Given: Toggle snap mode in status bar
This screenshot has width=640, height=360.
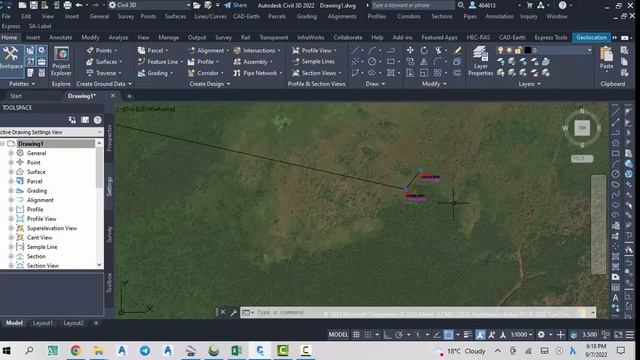Looking at the screenshot, I should [x=368, y=335].
